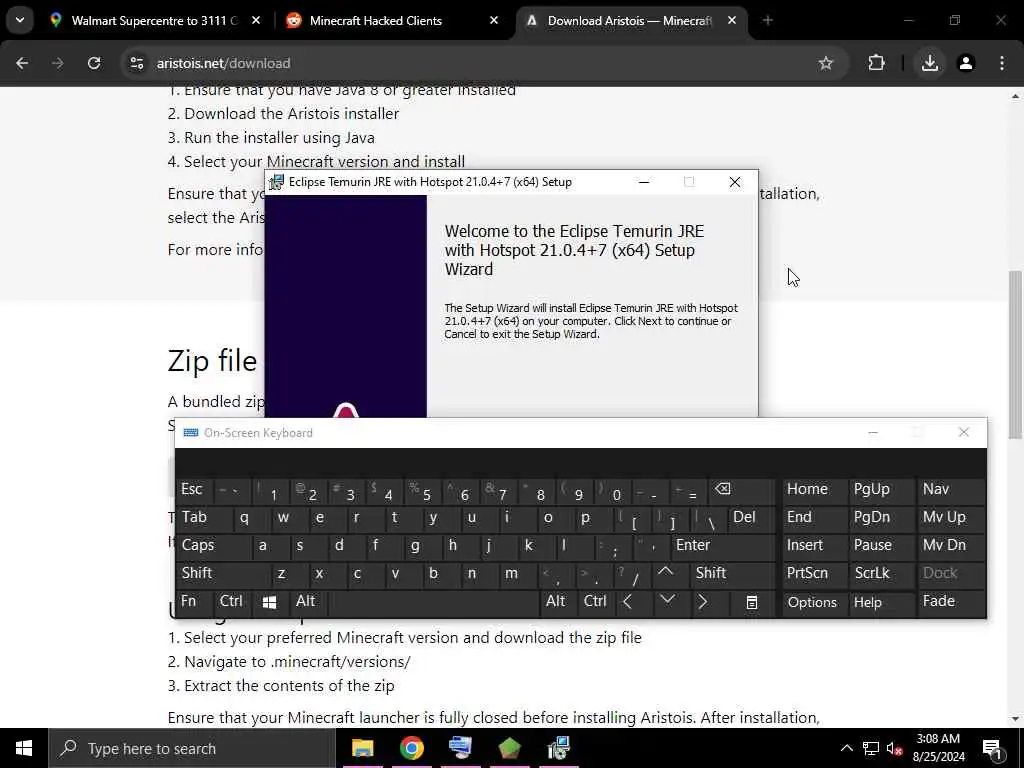Image resolution: width=1024 pixels, height=768 pixels.
Task: Open the Minecraft launcher taskbar icon
Action: pos(509,748)
